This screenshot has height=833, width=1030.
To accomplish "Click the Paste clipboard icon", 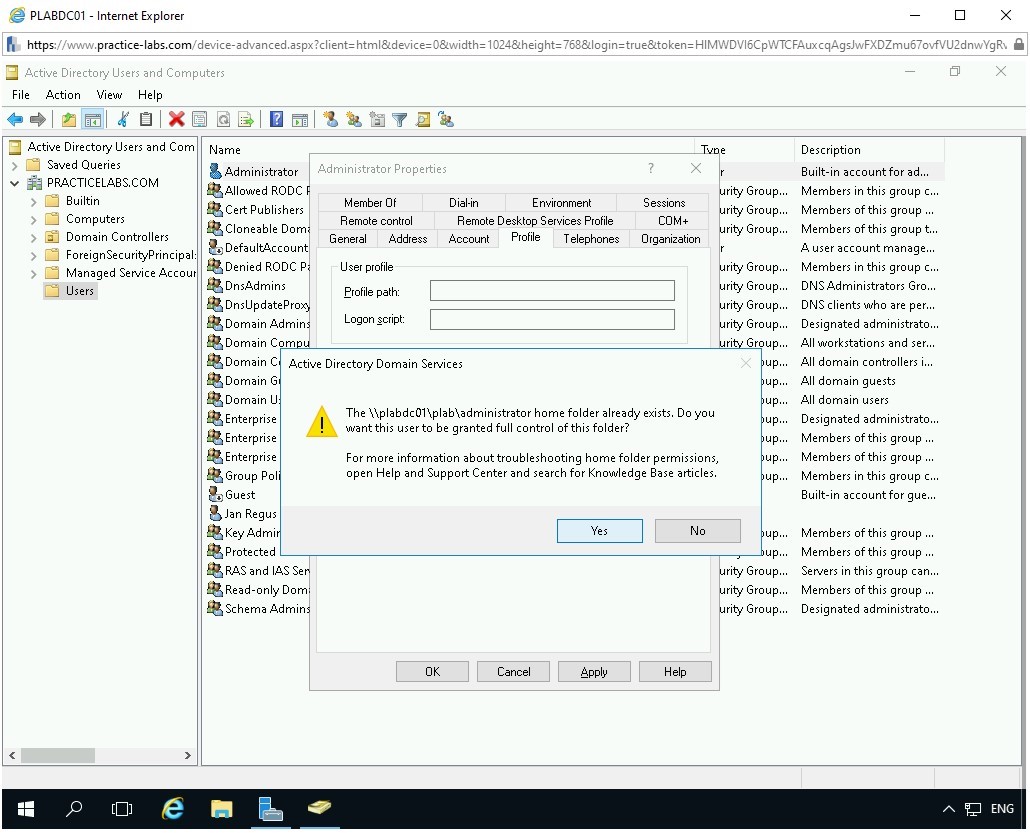I will (x=146, y=120).
